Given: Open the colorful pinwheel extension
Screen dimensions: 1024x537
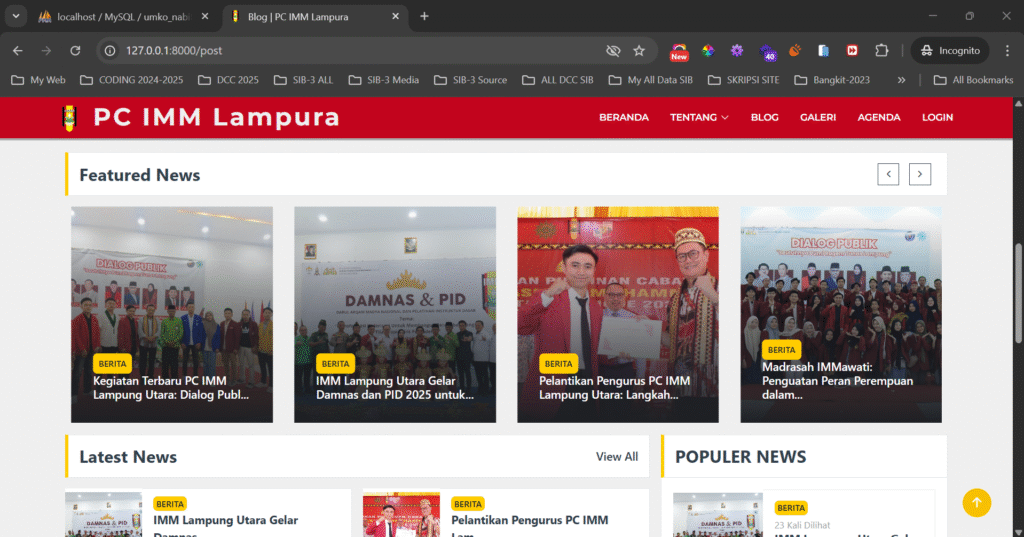Looking at the screenshot, I should coord(708,50).
